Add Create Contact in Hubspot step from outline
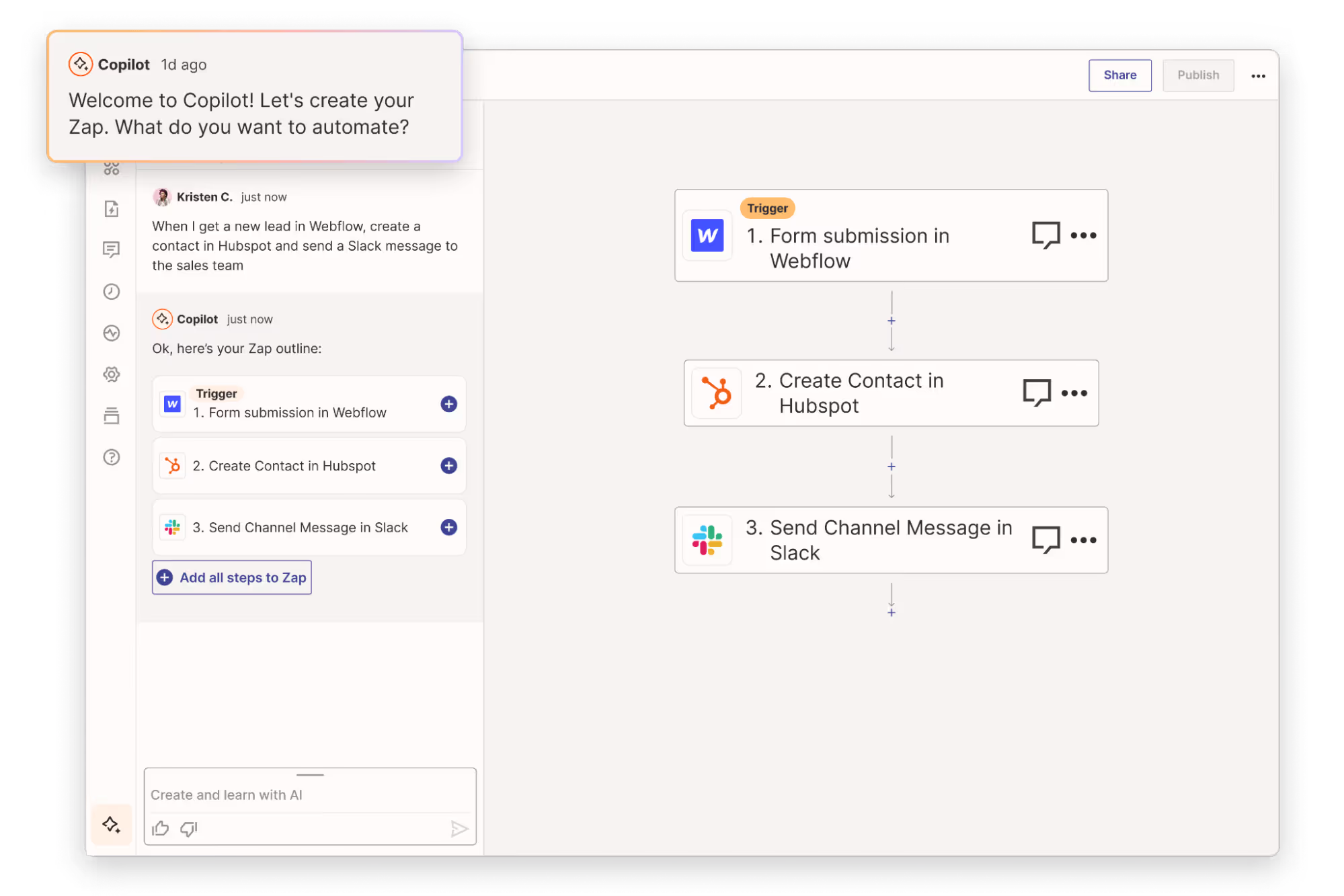 (449, 466)
